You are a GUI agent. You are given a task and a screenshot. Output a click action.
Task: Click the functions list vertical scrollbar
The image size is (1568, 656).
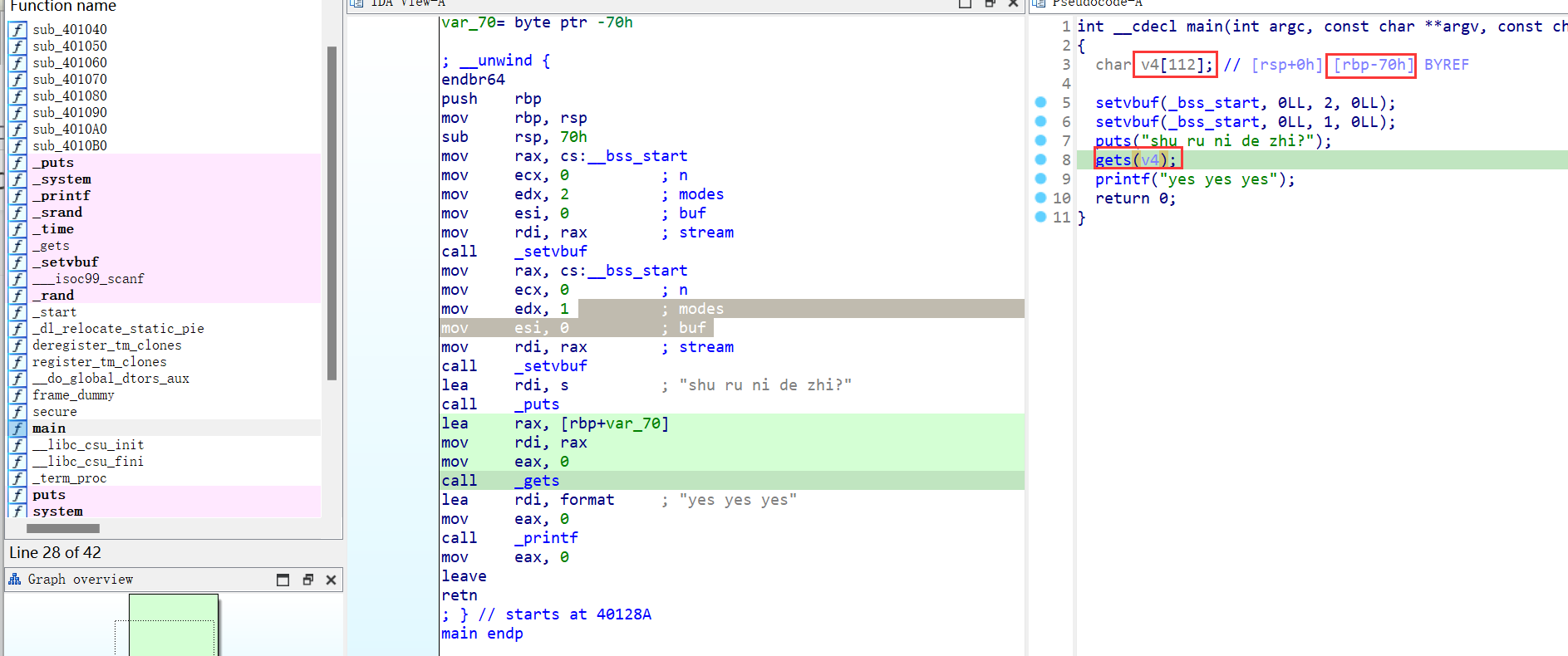332,213
